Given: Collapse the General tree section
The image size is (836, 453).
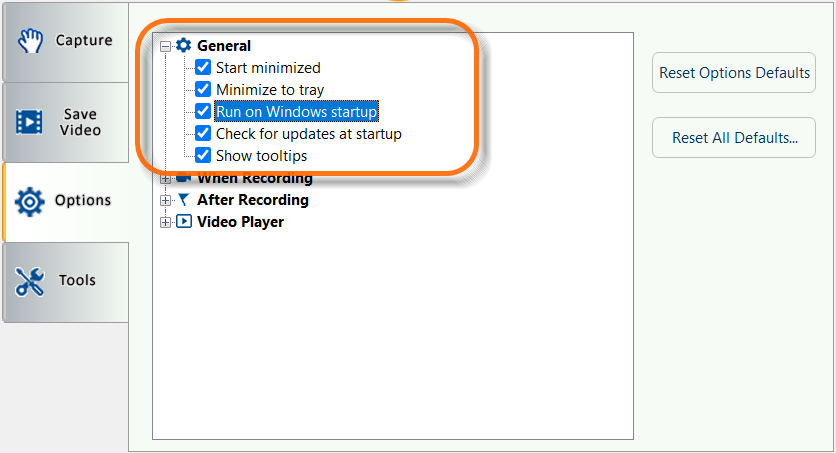Looking at the screenshot, I should coord(166,46).
